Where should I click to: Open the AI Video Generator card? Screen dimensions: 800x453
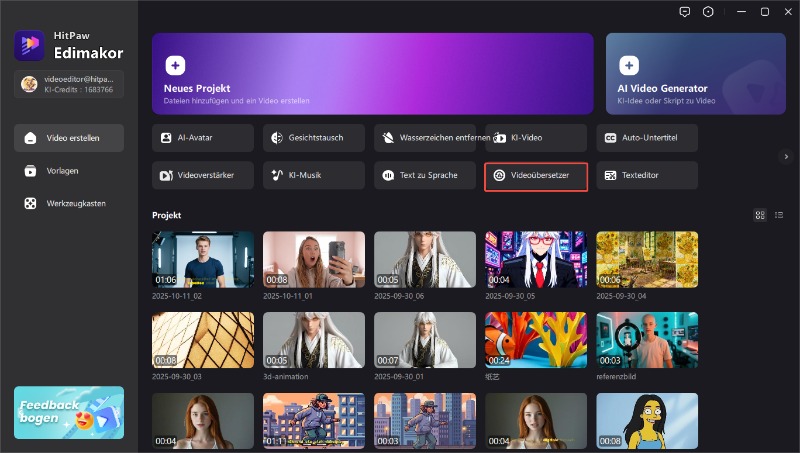click(x=696, y=74)
